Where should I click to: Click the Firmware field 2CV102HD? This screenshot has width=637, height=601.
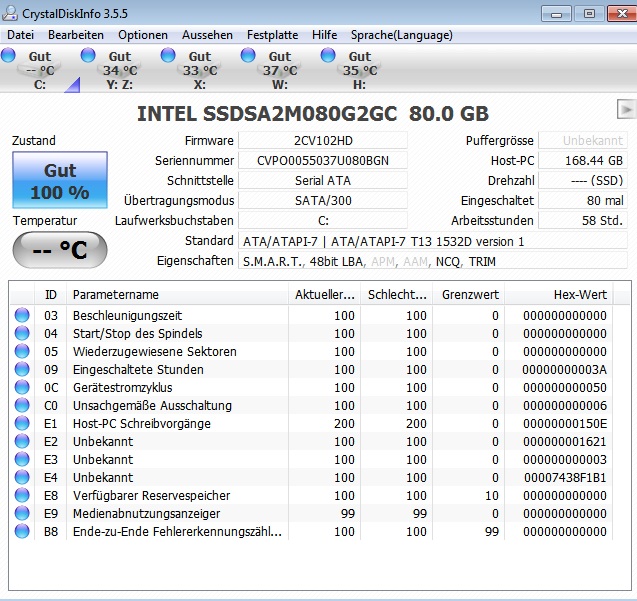323,141
